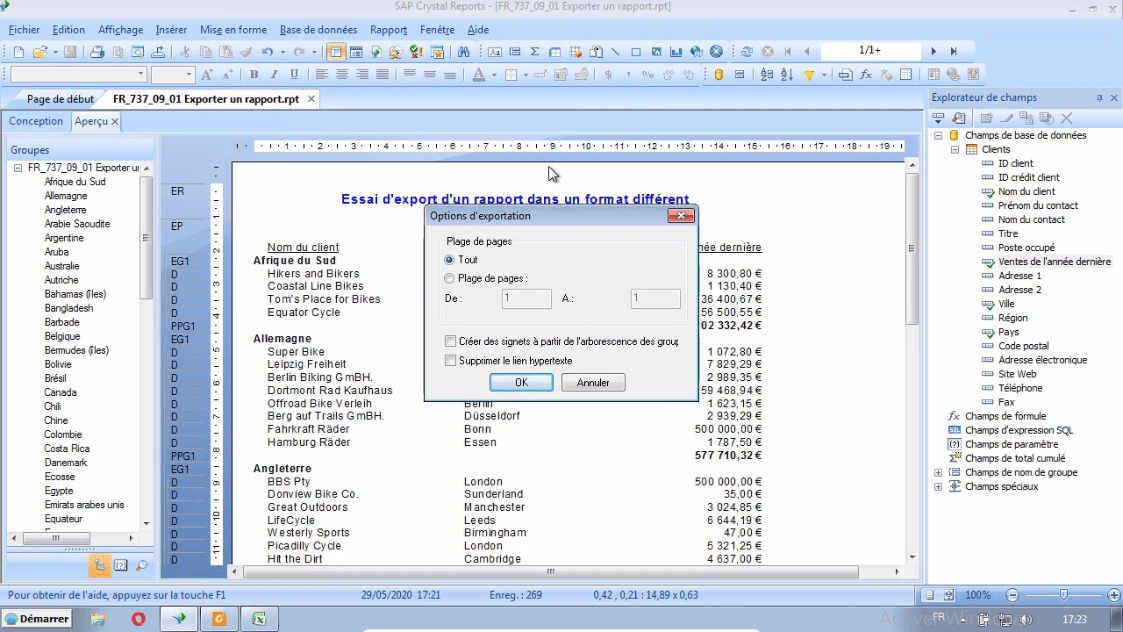Screen dimensions: 1123x632
Task: Click the 'Annuler' button
Action: point(593,383)
